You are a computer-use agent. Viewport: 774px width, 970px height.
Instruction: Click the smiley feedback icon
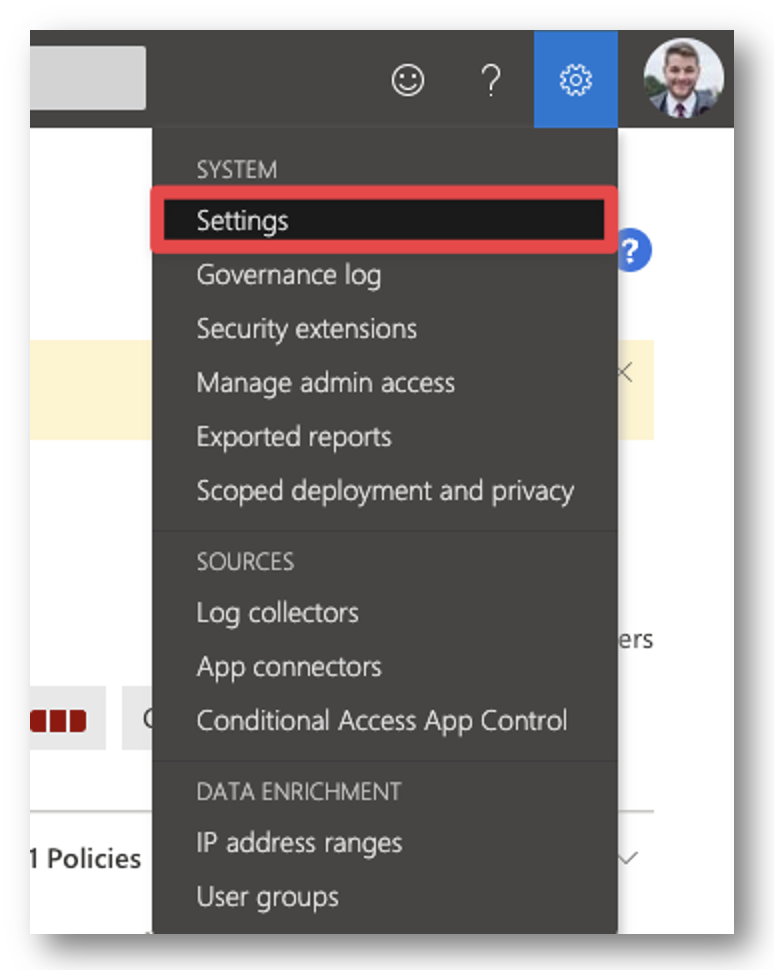[408, 80]
